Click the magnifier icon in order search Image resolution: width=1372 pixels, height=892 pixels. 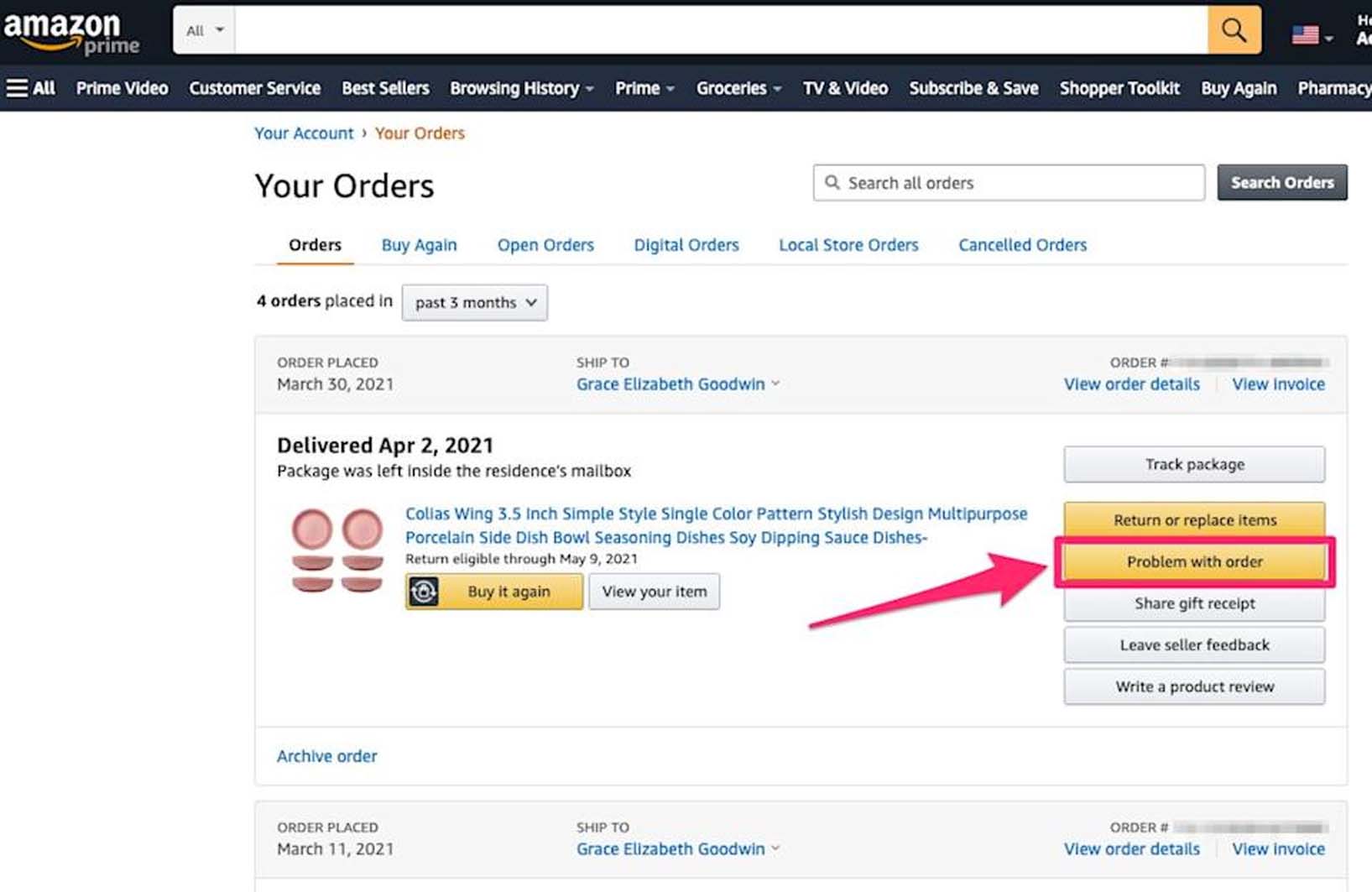click(832, 183)
